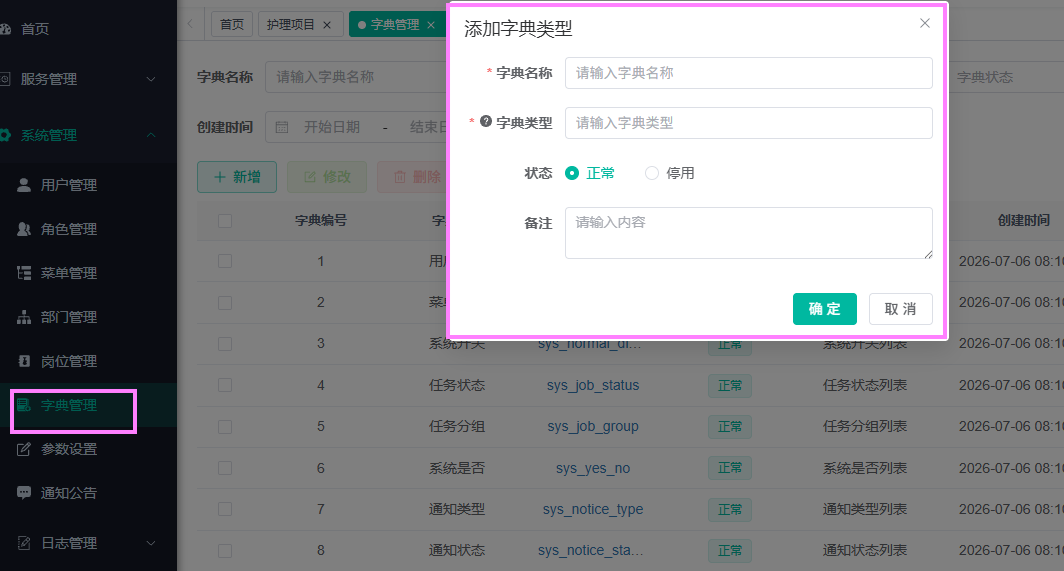Click the tab bar left scroll arrow
The height and width of the screenshot is (571, 1064).
190,24
